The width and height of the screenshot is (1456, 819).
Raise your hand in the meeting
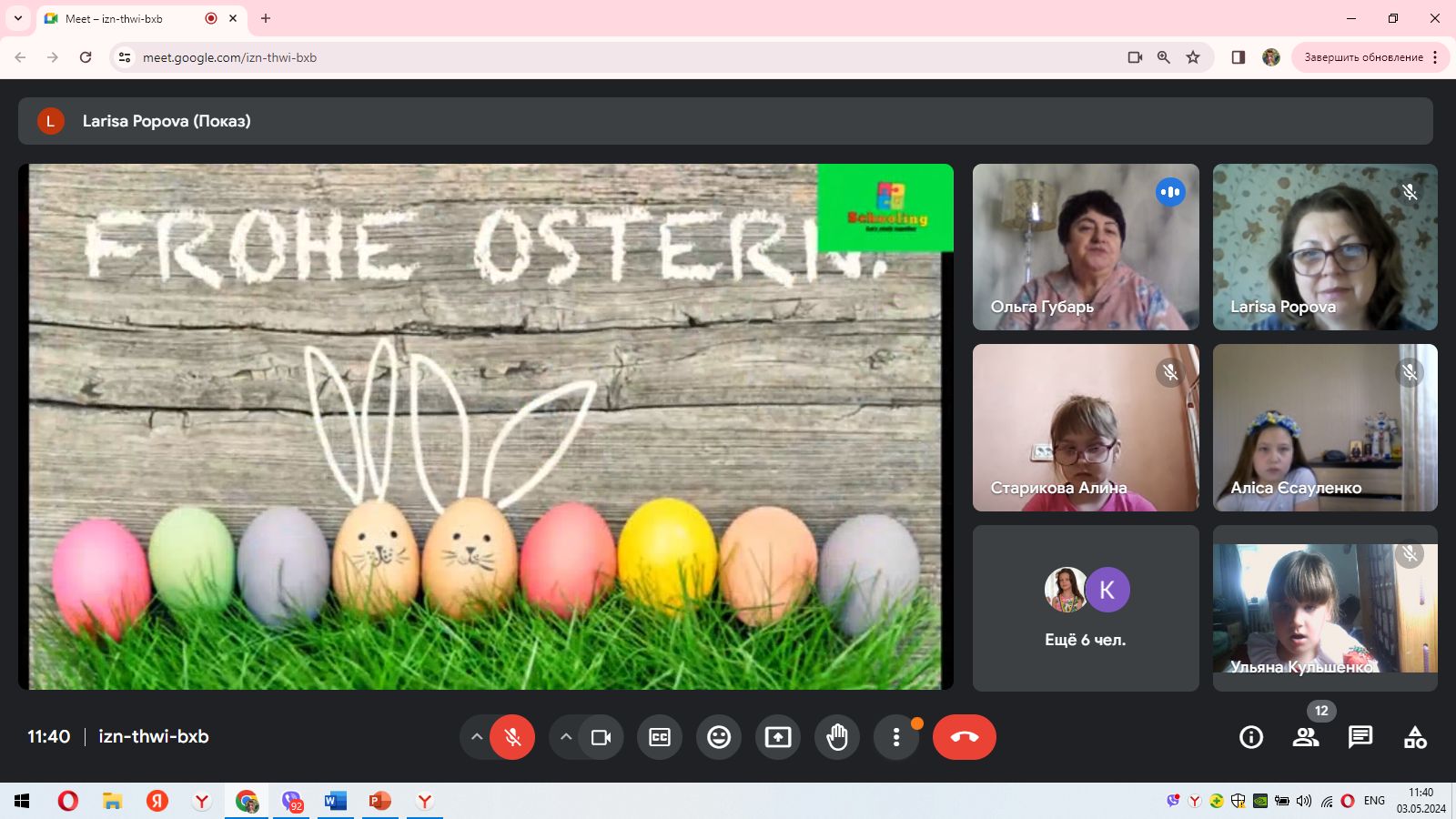837,737
